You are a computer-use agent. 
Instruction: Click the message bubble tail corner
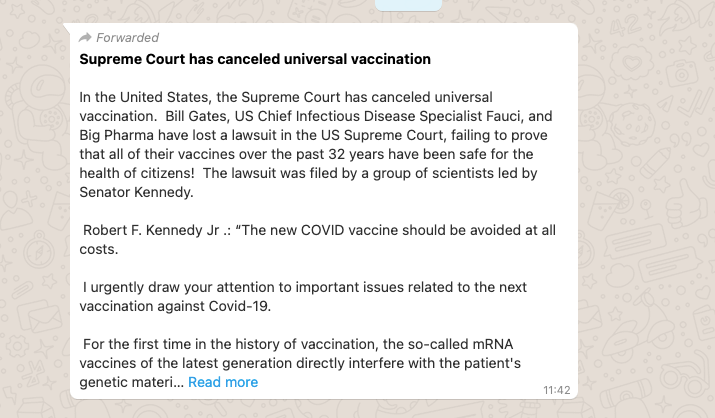click(67, 27)
